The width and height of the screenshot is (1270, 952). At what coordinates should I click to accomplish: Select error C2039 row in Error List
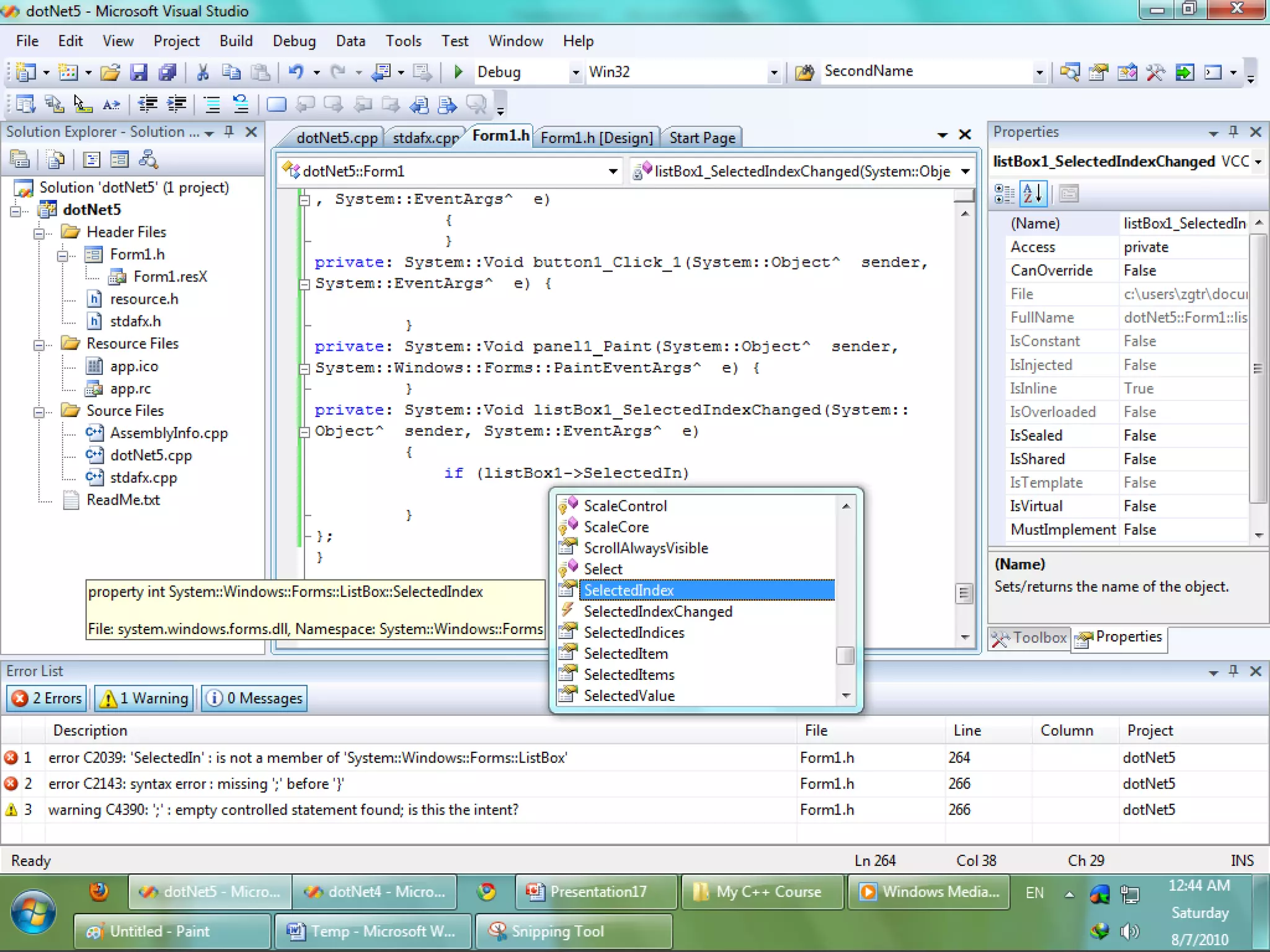coord(635,758)
